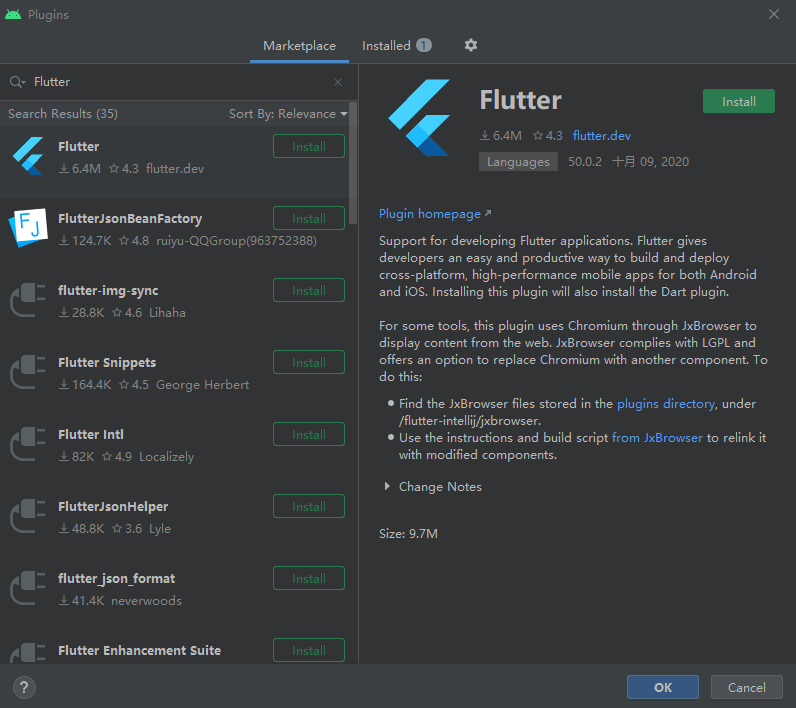This screenshot has height=708, width=796.
Task: Install flutter_json_format plugin
Action: coord(309,579)
